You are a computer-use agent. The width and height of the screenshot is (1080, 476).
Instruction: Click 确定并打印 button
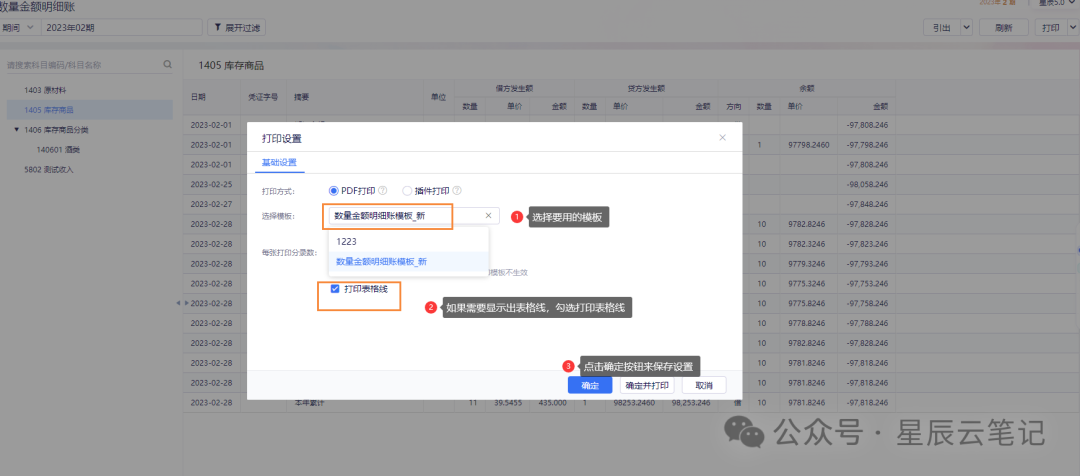(647, 385)
